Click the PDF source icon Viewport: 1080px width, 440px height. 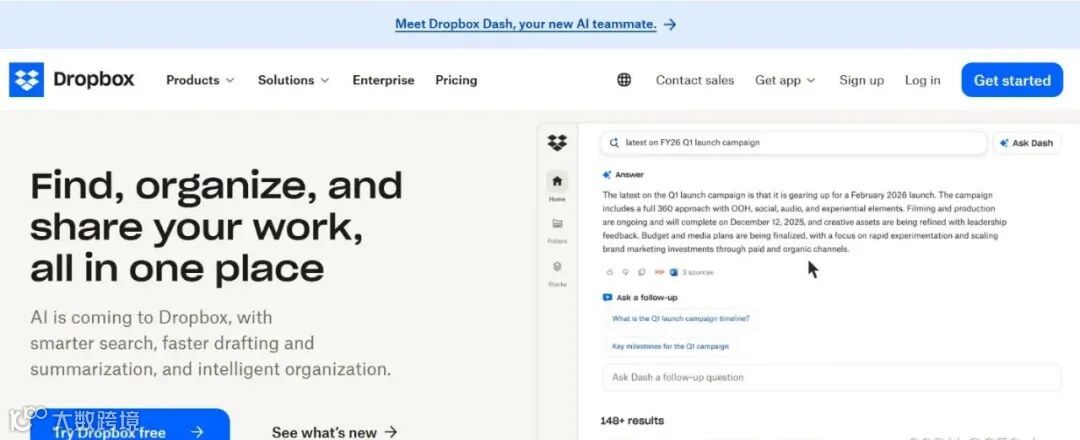[659, 272]
